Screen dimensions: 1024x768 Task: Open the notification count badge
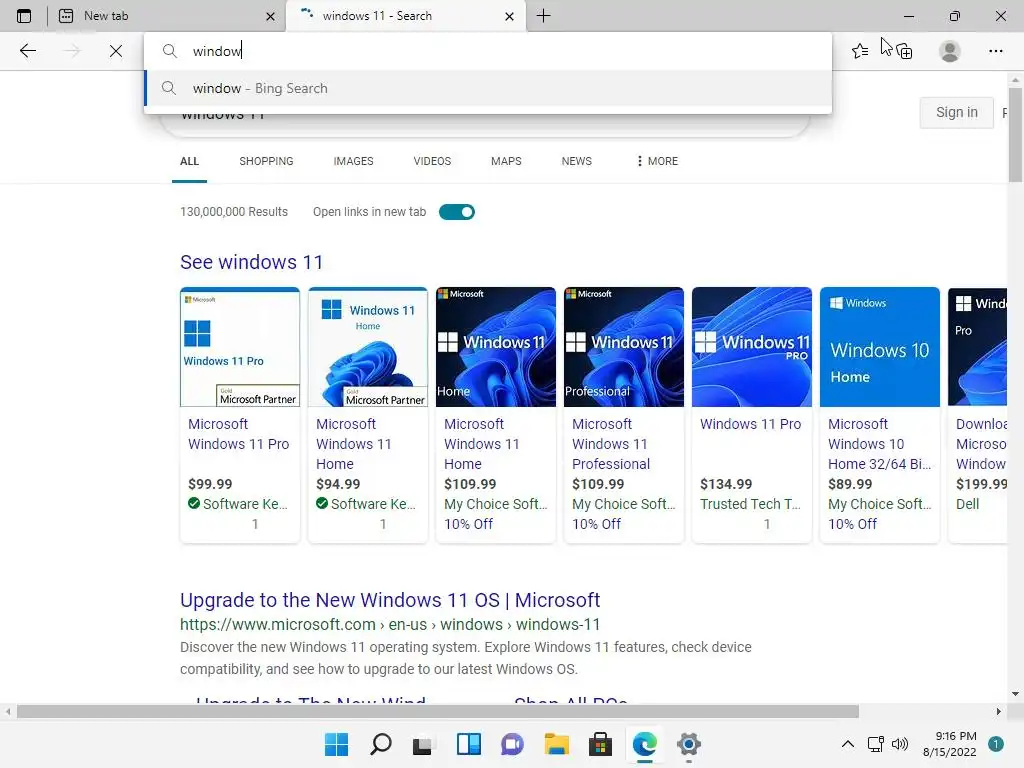[995, 744]
